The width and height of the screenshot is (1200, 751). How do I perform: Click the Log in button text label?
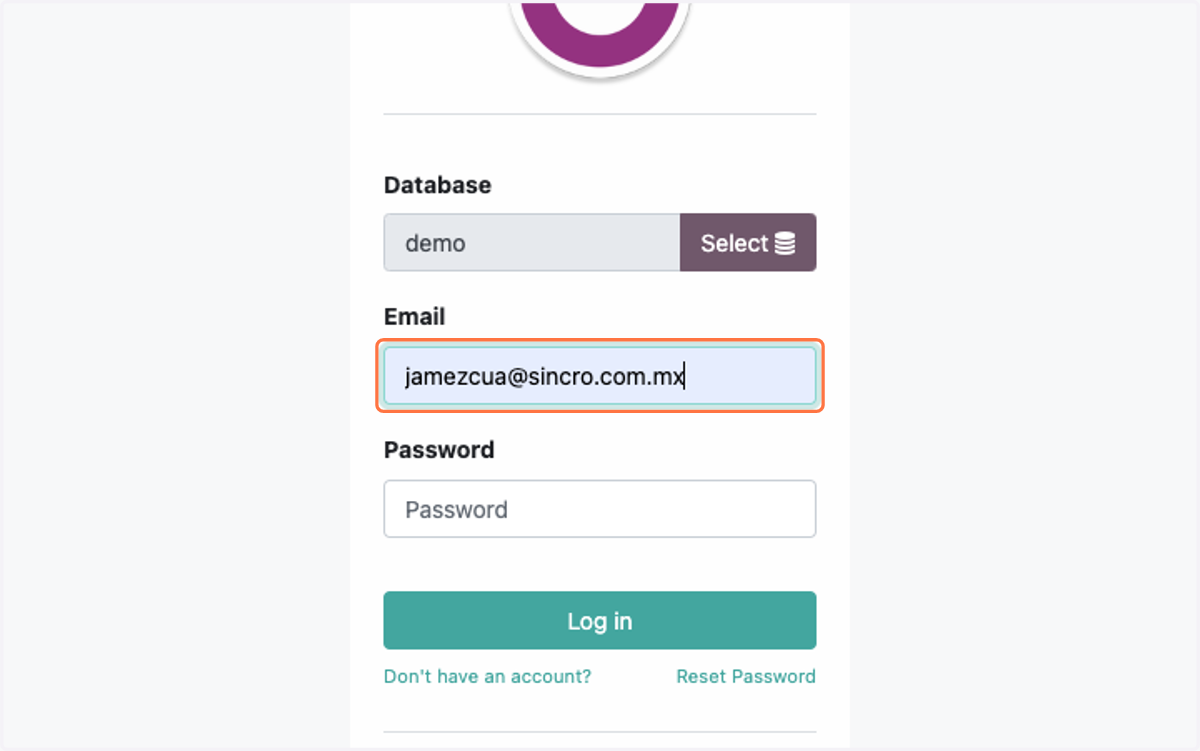pos(600,621)
